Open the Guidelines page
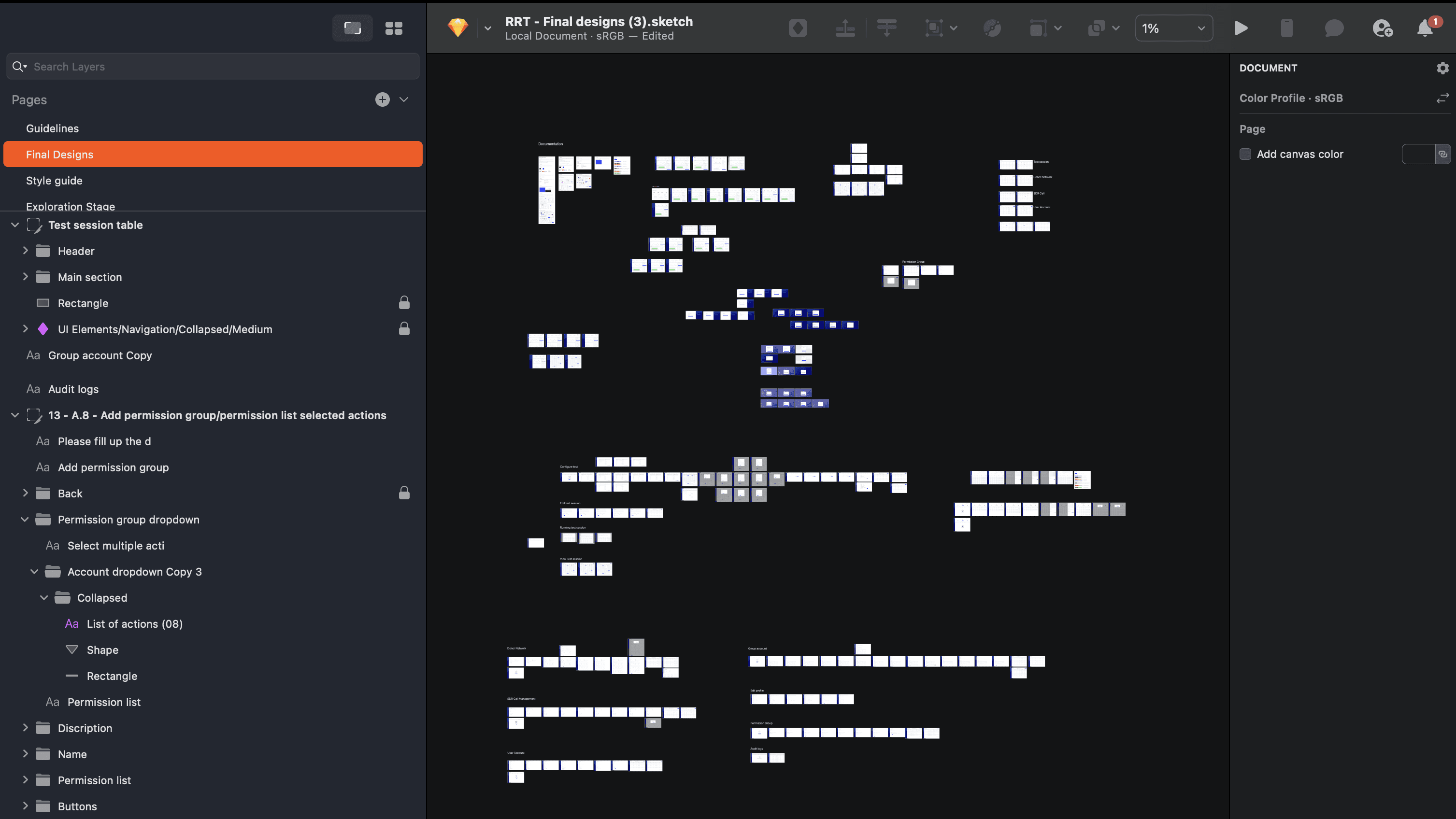Viewport: 1456px width, 819px height. point(52,128)
